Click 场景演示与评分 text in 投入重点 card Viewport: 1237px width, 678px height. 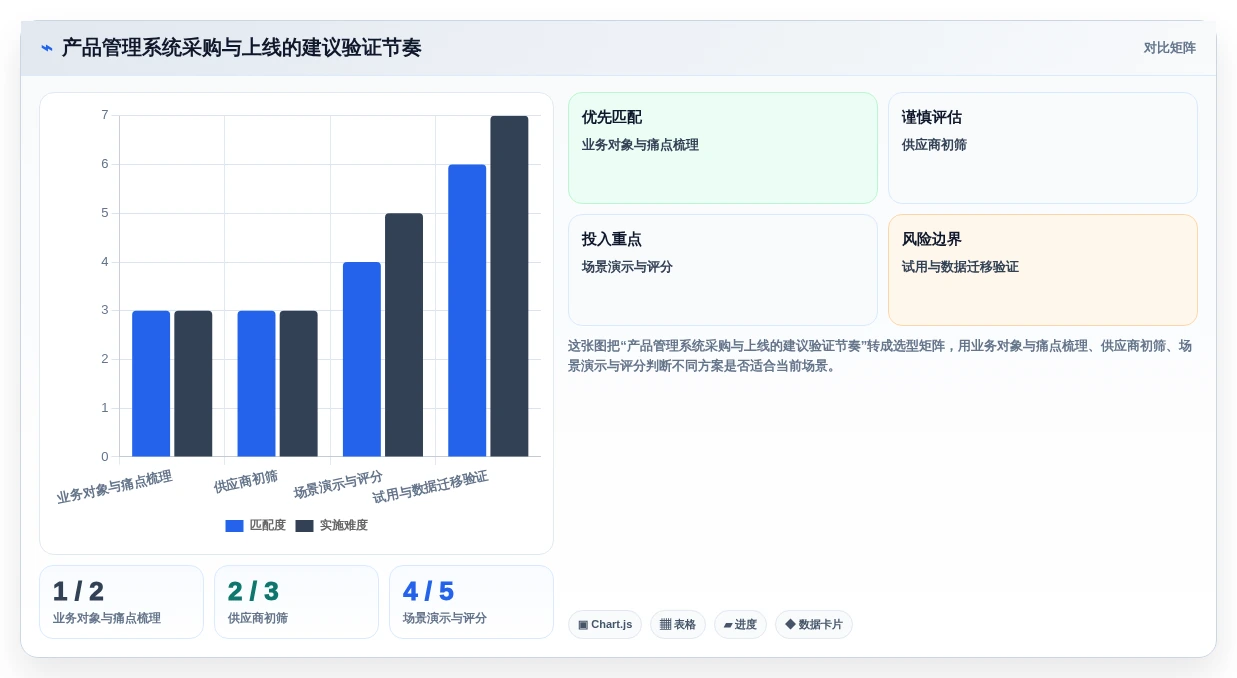[x=627, y=267]
